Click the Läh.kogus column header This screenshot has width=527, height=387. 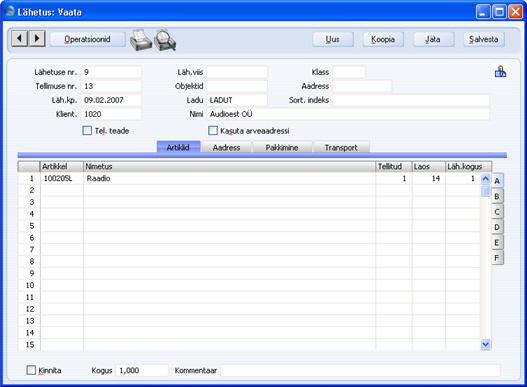(x=469, y=166)
